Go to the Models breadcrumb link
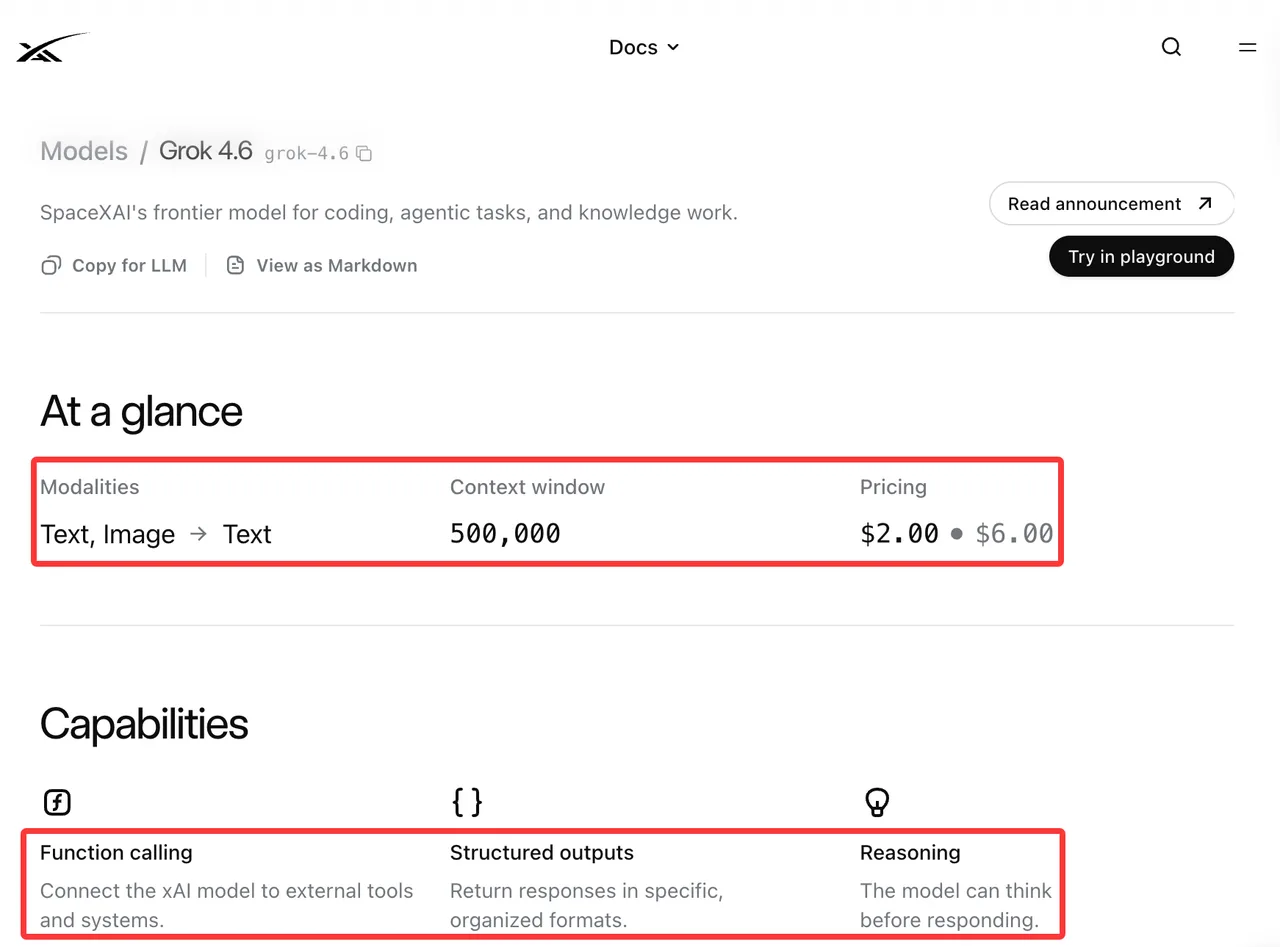The height and width of the screenshot is (947, 1280). (84, 151)
